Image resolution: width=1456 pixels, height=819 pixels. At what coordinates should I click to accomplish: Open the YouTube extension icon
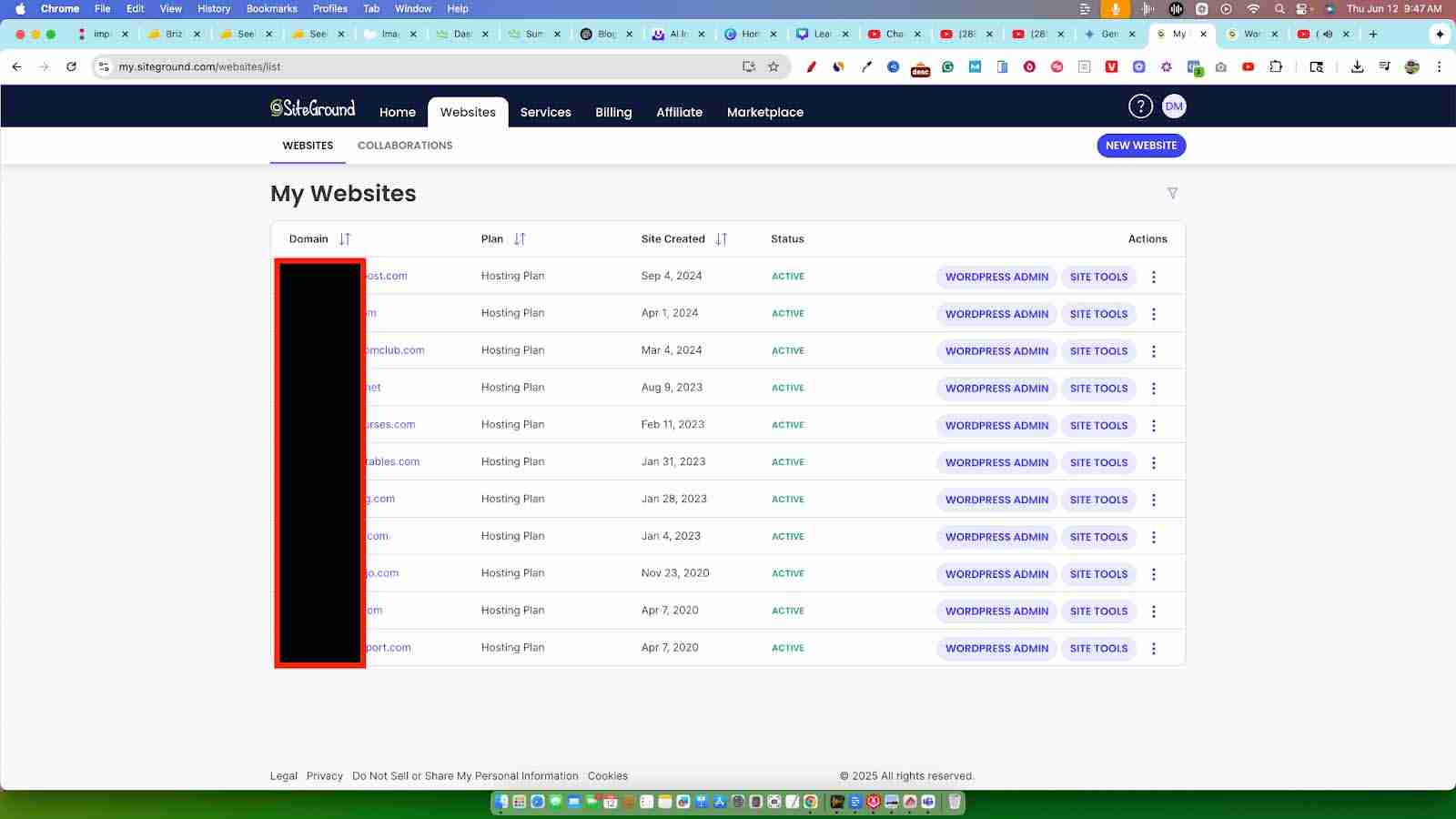click(1249, 66)
